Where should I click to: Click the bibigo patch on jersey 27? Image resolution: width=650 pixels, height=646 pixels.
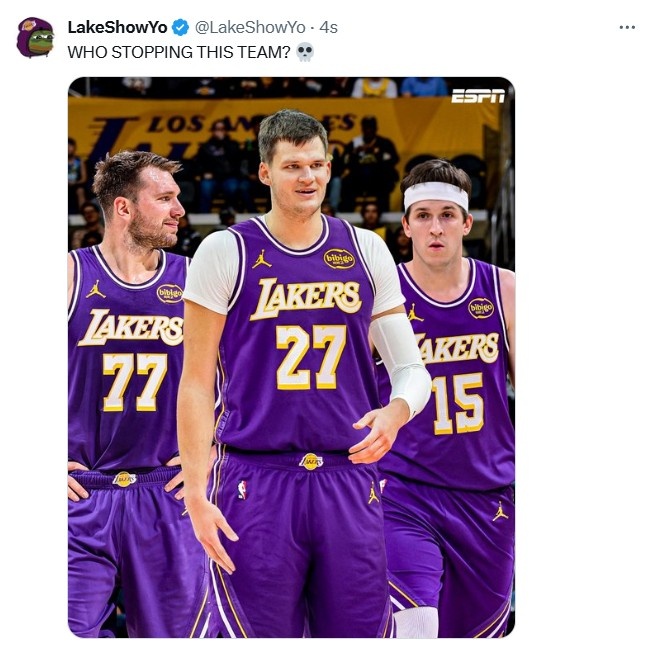(x=339, y=259)
